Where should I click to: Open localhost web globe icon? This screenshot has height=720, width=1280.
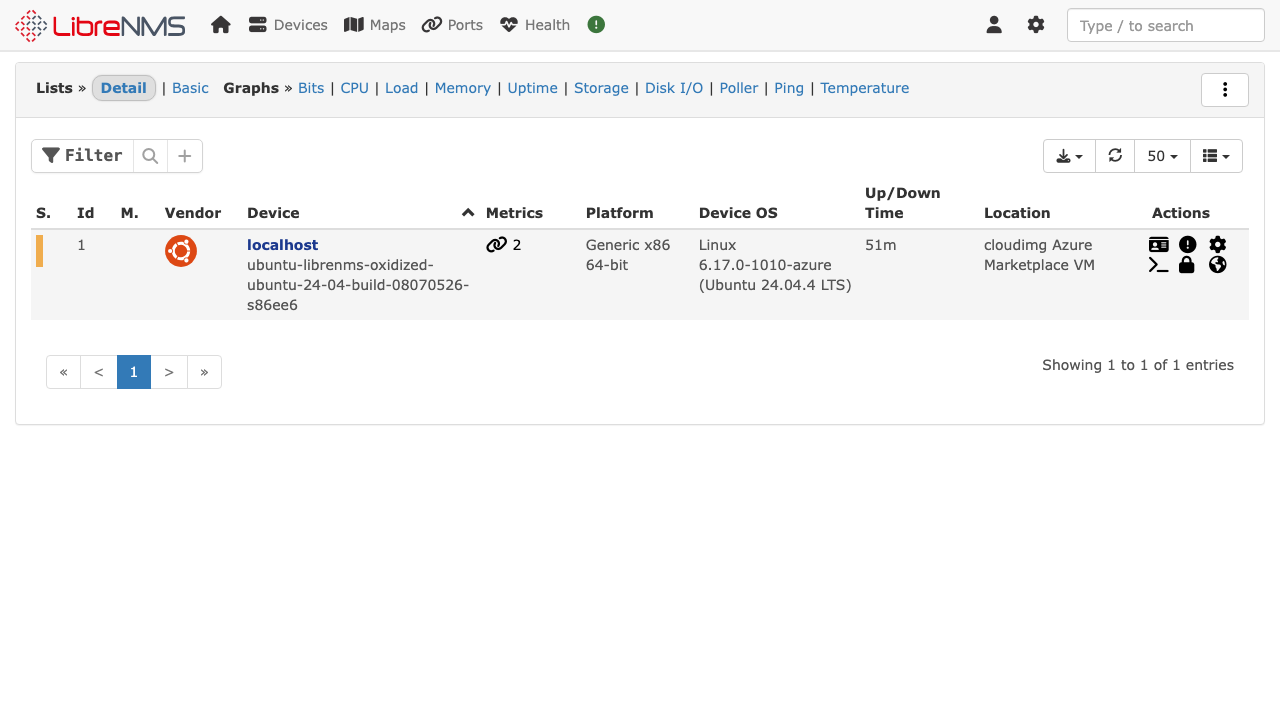1218,265
